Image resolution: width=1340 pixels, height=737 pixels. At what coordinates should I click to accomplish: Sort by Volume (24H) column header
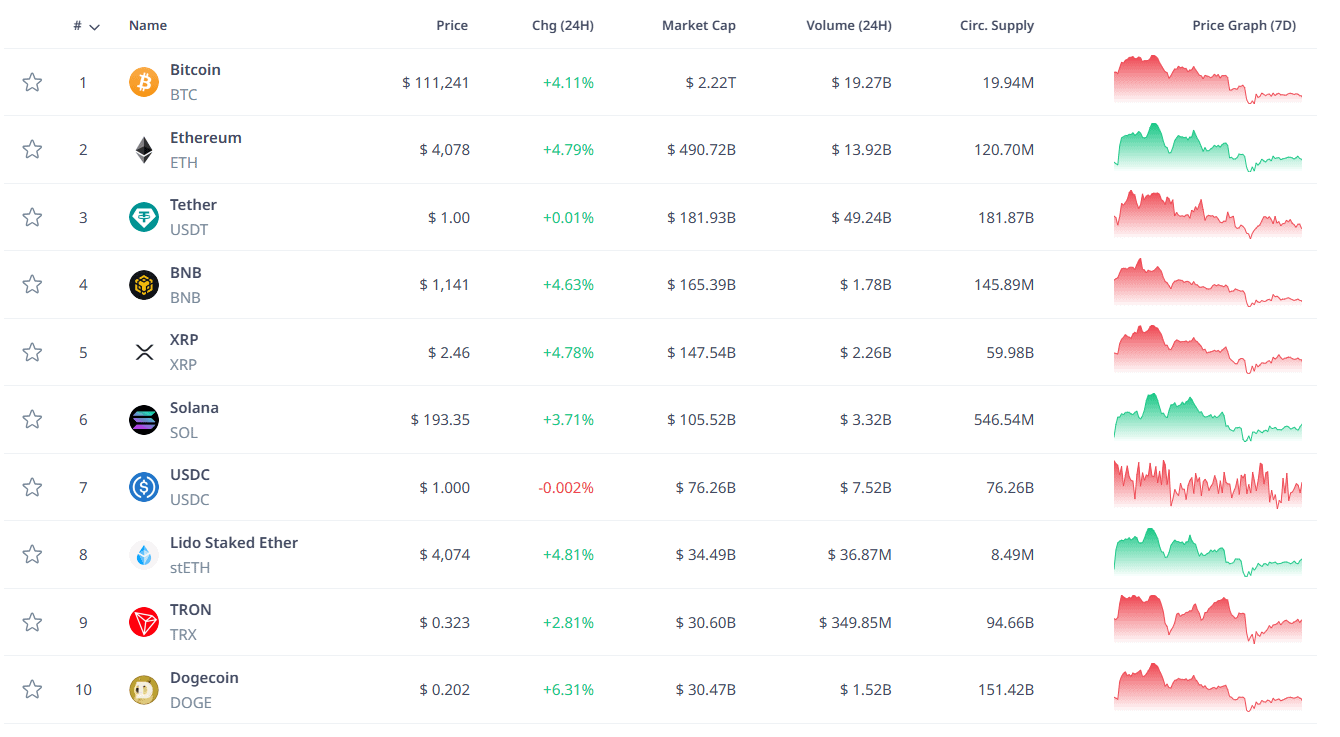tap(849, 26)
